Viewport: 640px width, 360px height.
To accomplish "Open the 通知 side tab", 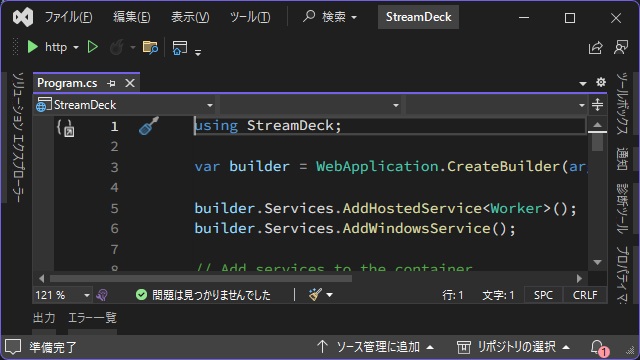I will [x=622, y=158].
